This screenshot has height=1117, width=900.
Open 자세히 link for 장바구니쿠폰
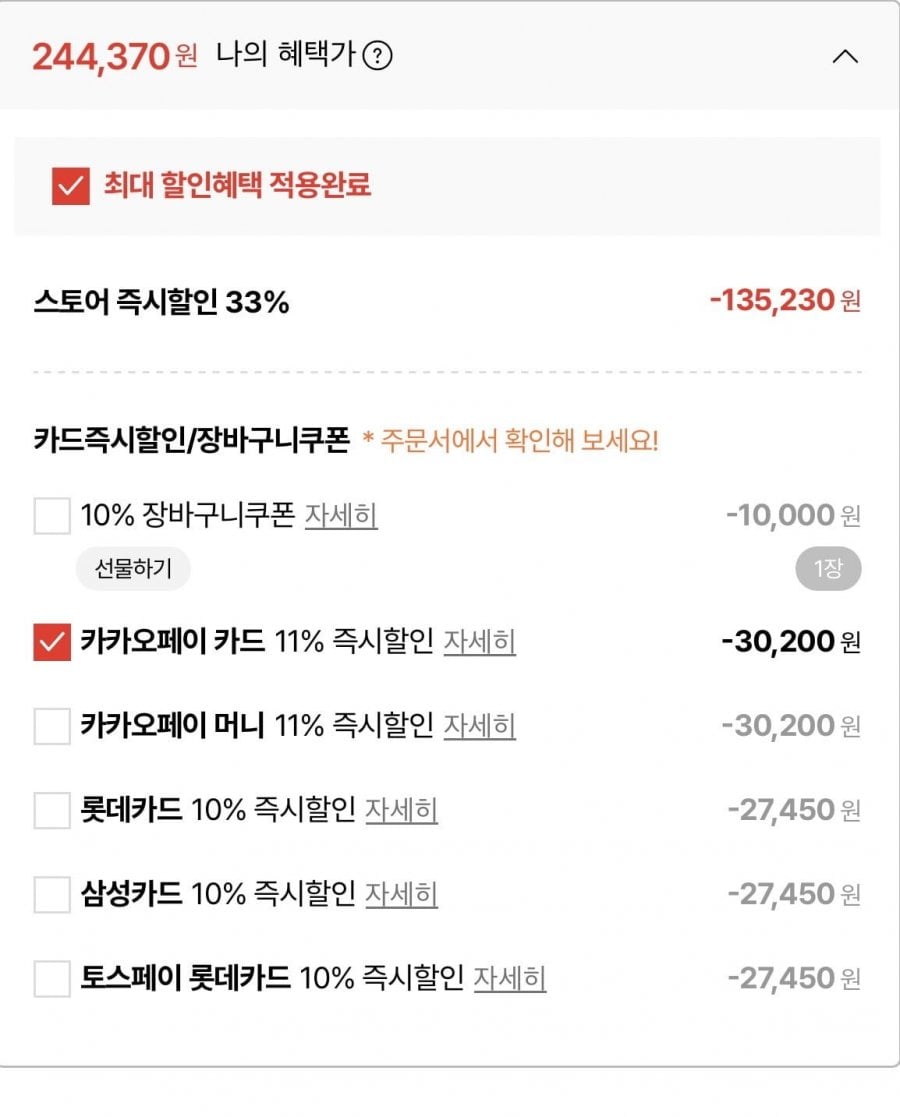(341, 516)
